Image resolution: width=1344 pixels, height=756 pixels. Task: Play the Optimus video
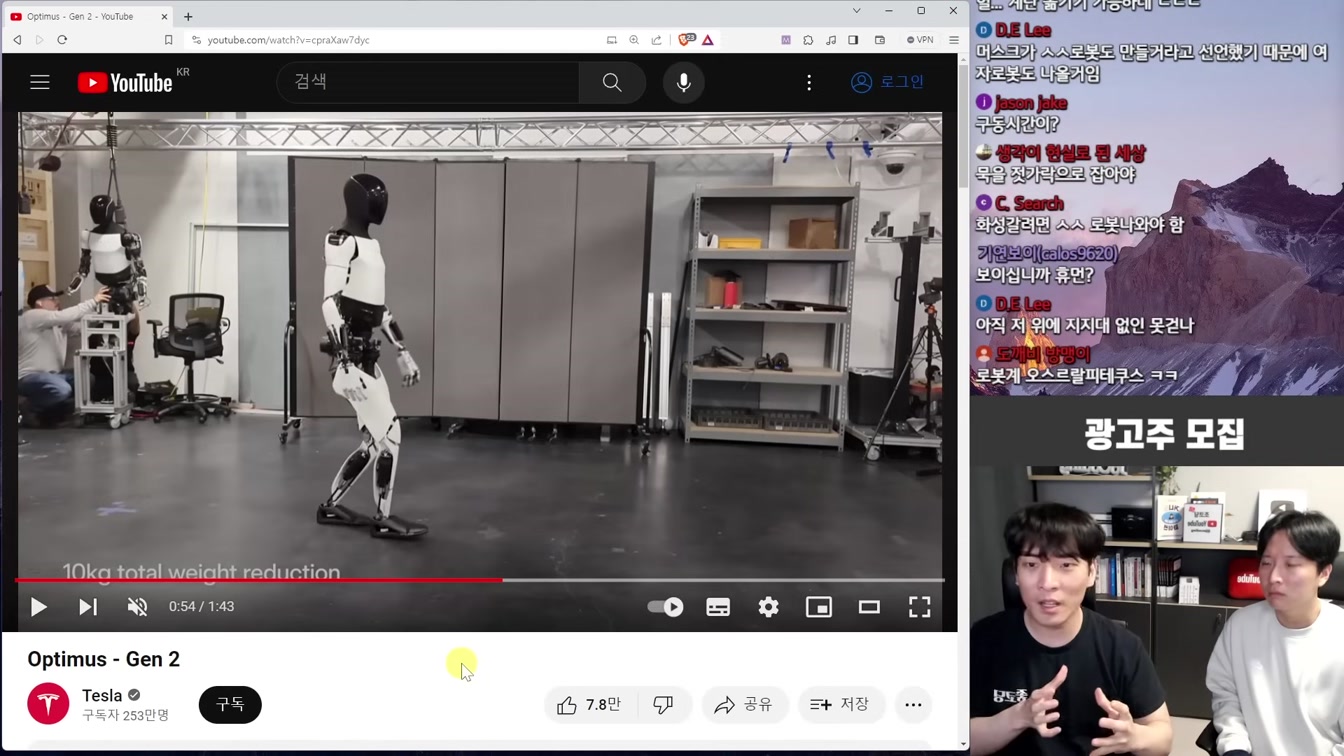coord(39,607)
